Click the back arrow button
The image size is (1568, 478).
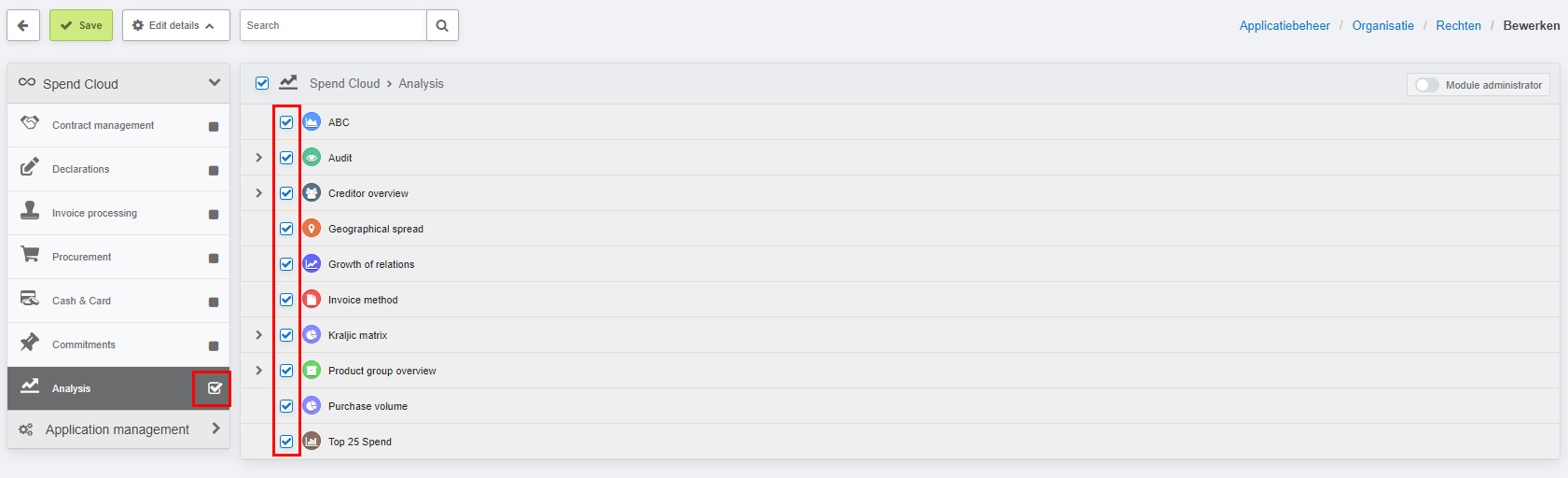pyautogui.click(x=23, y=25)
